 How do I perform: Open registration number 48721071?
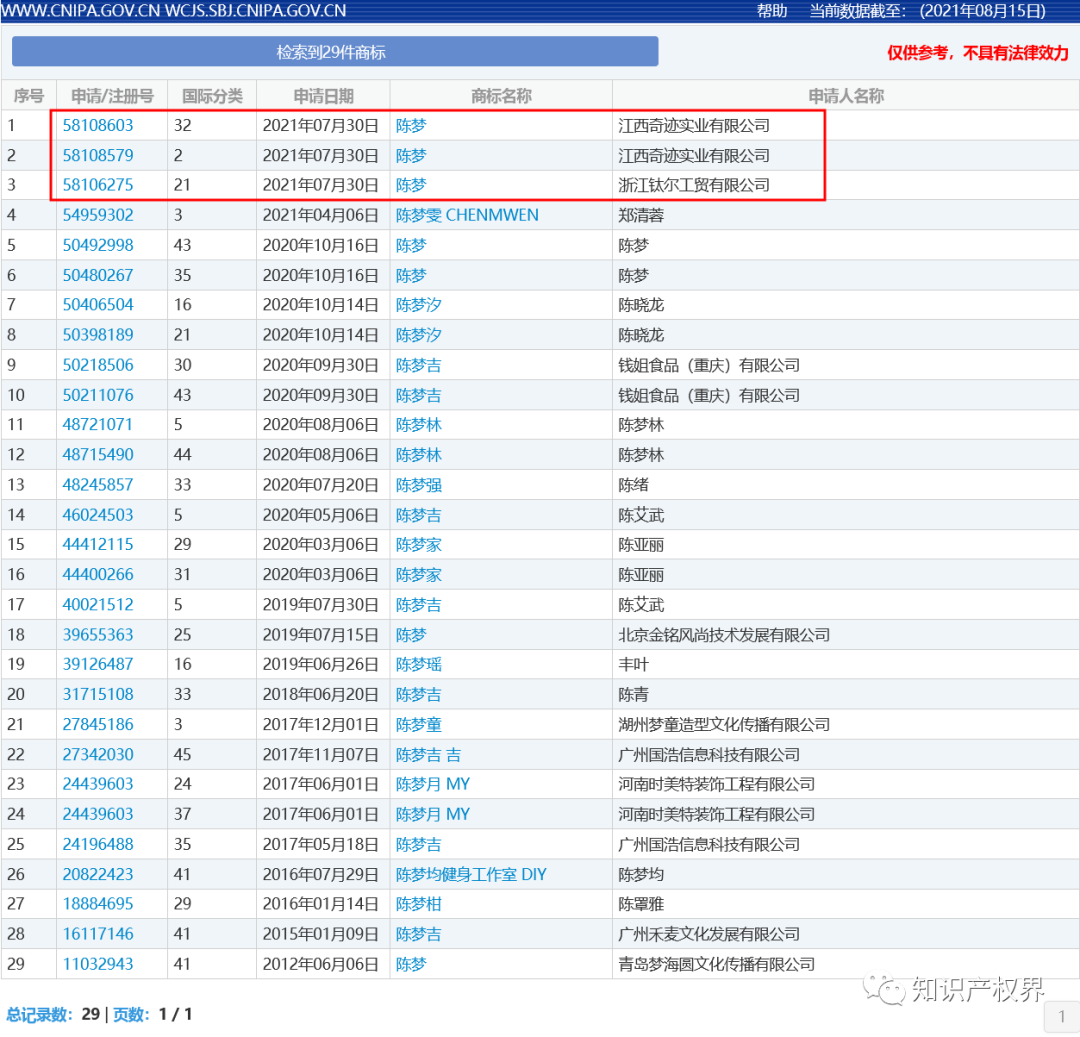coord(97,425)
